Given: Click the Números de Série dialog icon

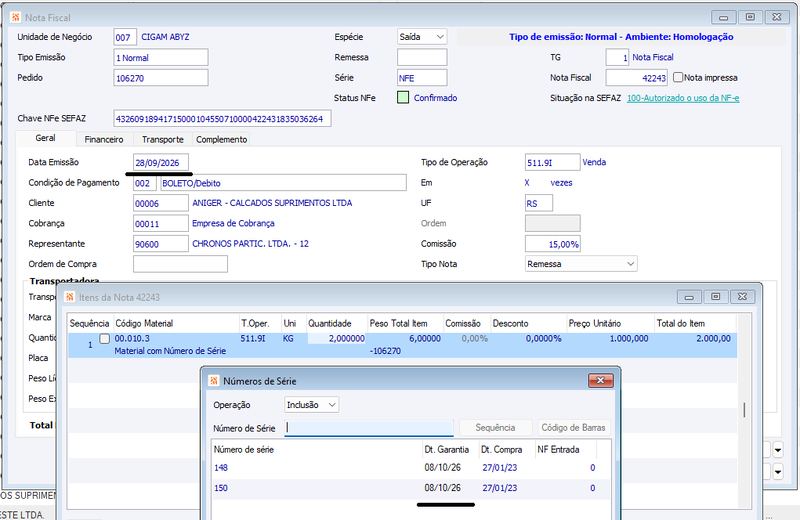Looking at the screenshot, I should [214, 381].
